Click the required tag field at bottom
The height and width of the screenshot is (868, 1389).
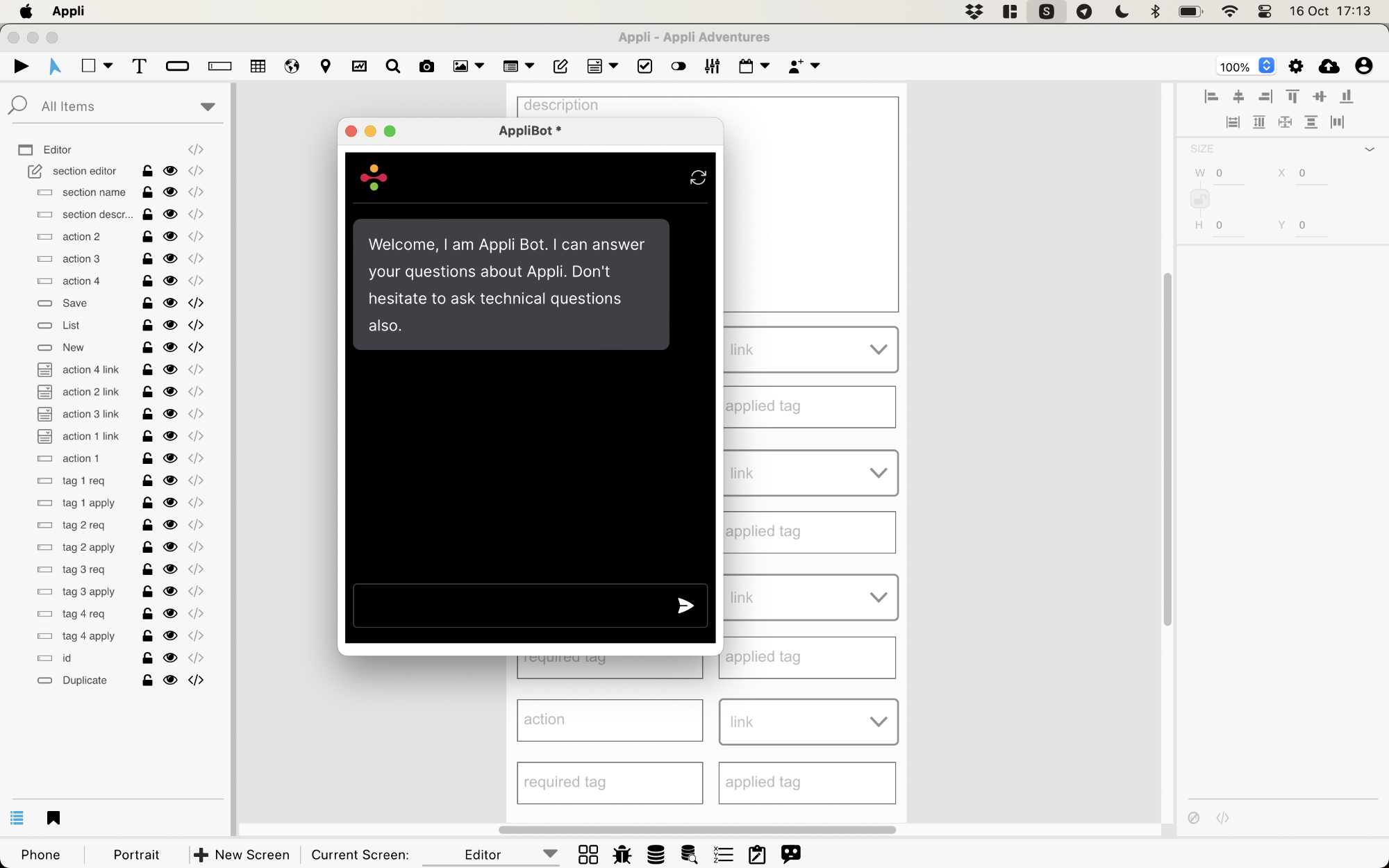(610, 783)
